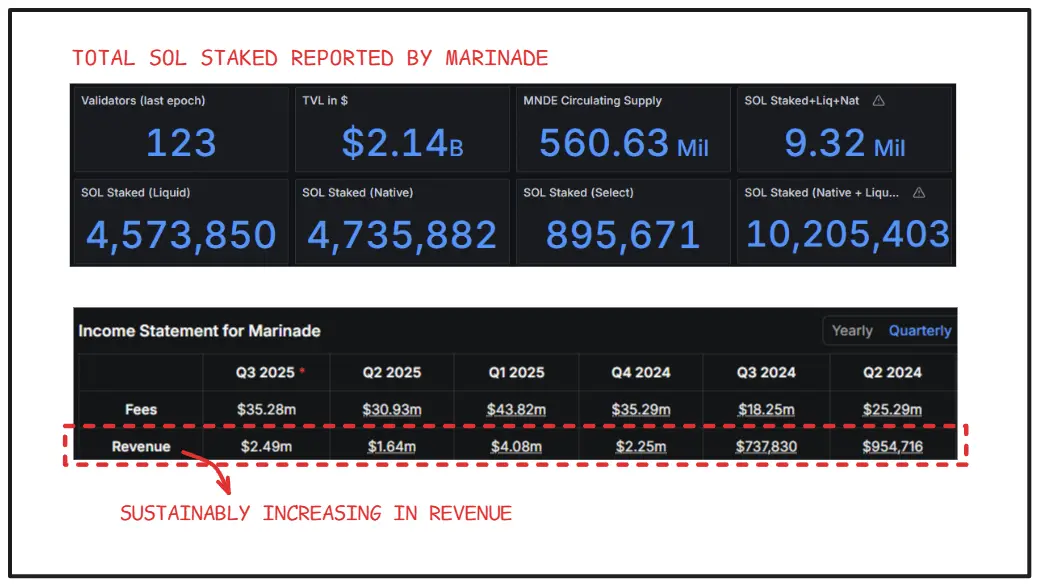Click Q3 2025 fees cell $35.28m

[x=266, y=410]
